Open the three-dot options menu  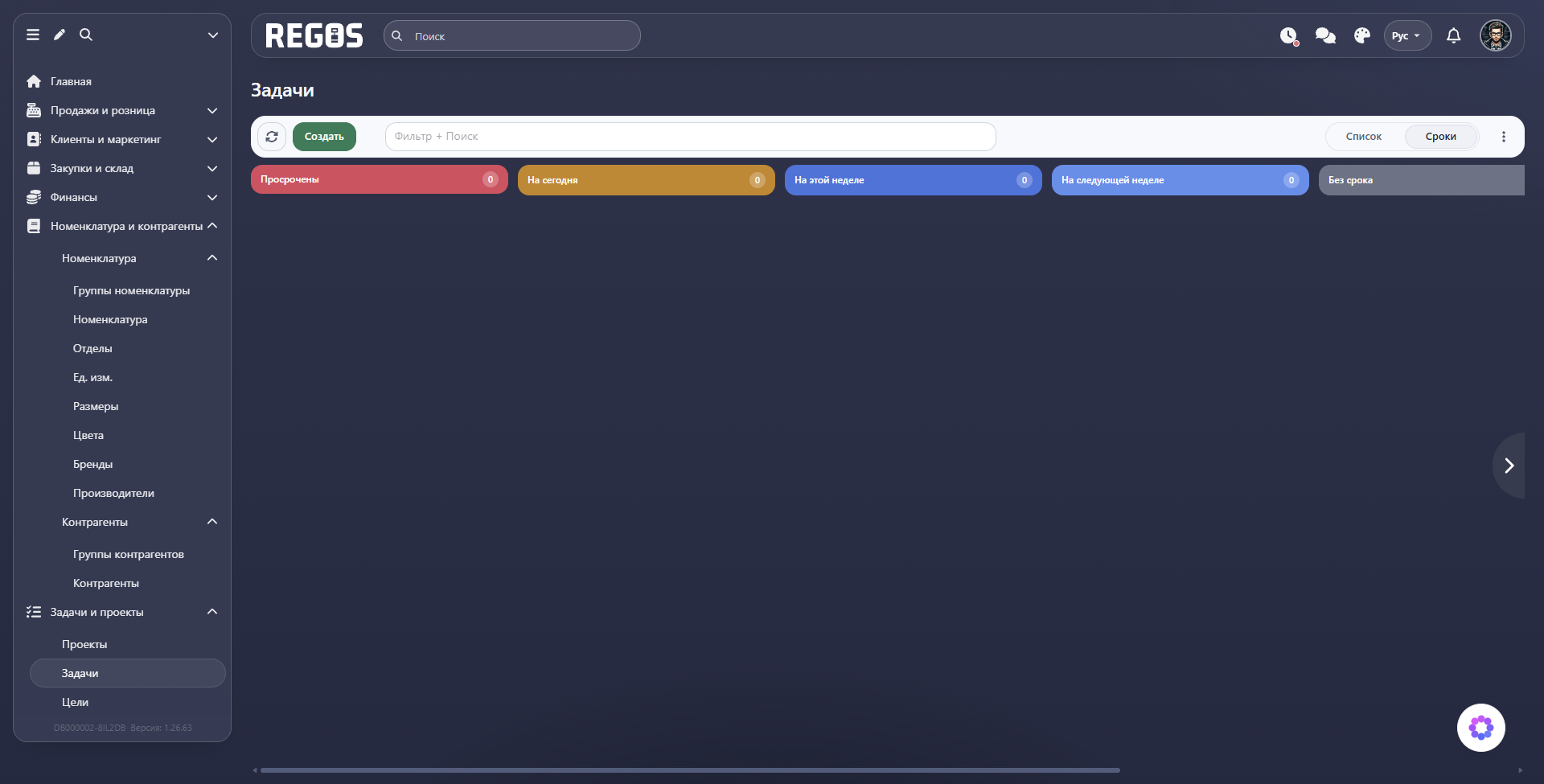1504,137
